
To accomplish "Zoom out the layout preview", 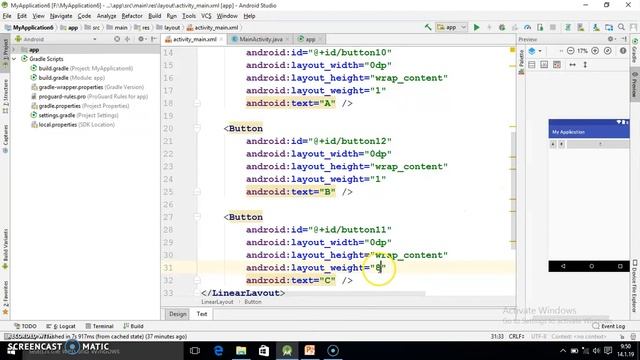I will click(571, 51).
